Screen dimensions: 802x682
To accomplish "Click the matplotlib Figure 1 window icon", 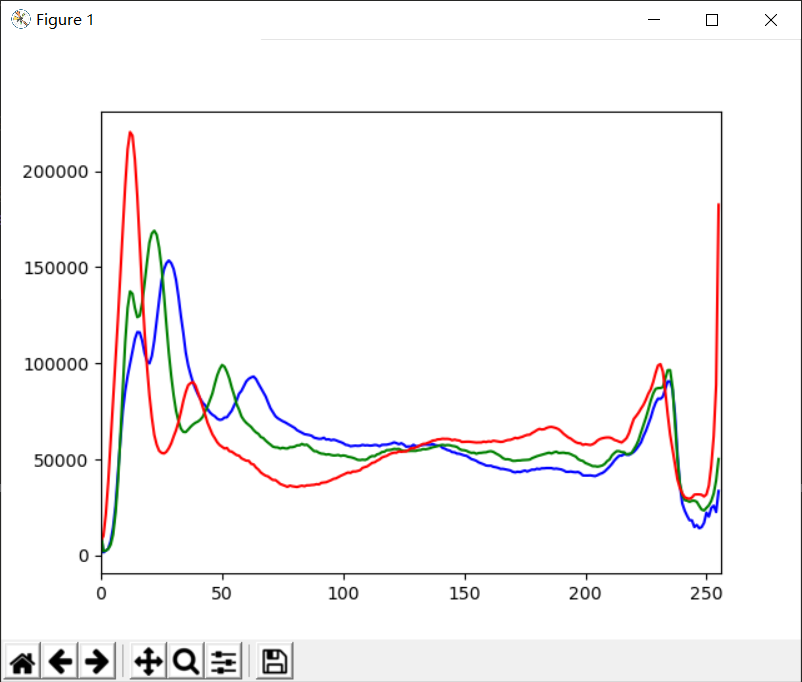I will [20, 19].
